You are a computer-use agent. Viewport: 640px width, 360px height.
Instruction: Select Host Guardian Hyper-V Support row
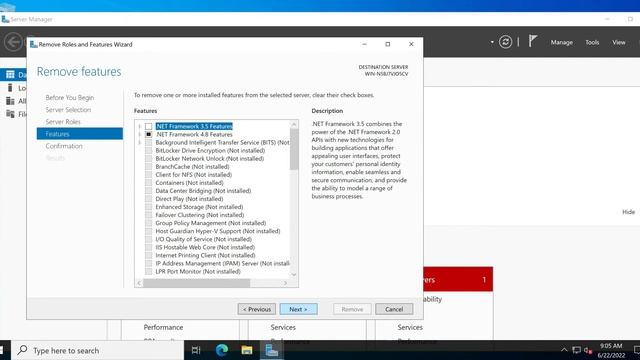218,231
